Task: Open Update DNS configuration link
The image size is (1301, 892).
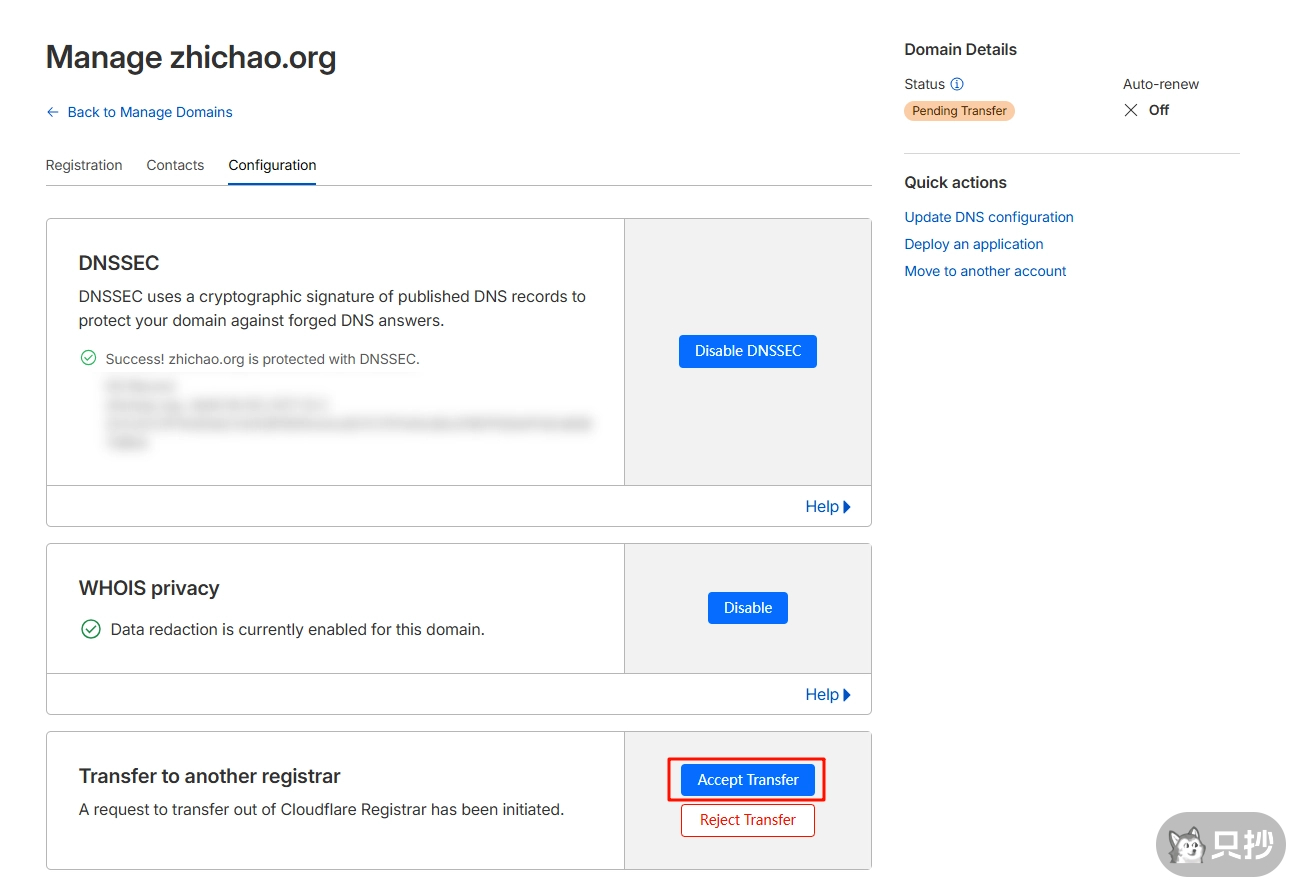Action: click(988, 217)
